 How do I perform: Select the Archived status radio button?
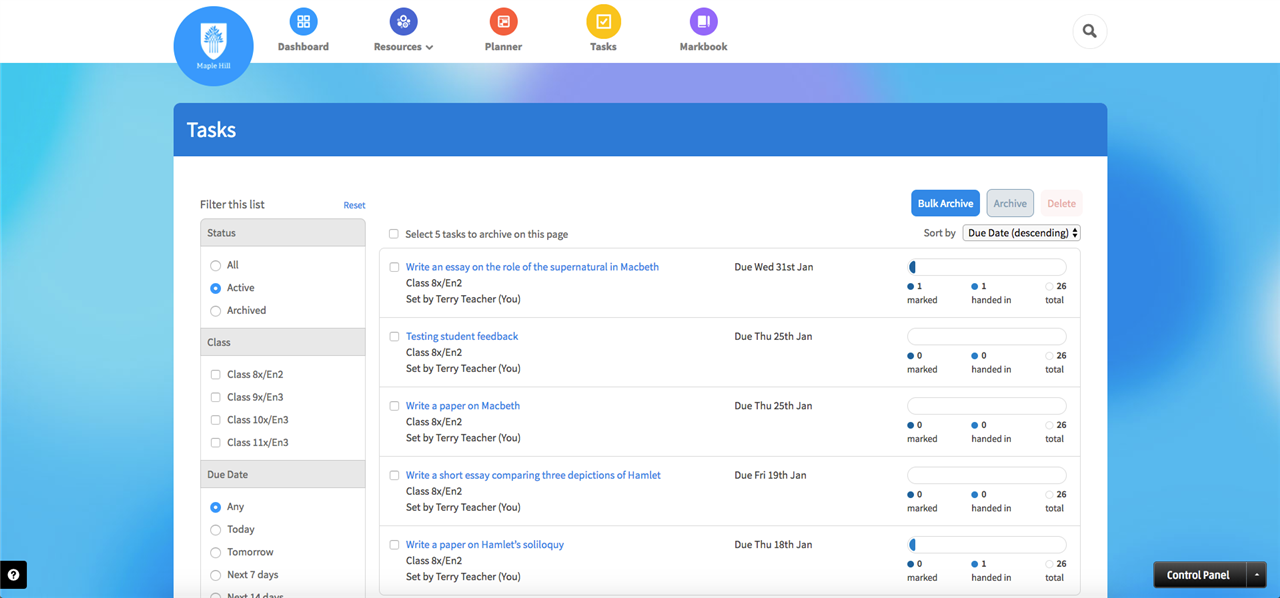(215, 311)
